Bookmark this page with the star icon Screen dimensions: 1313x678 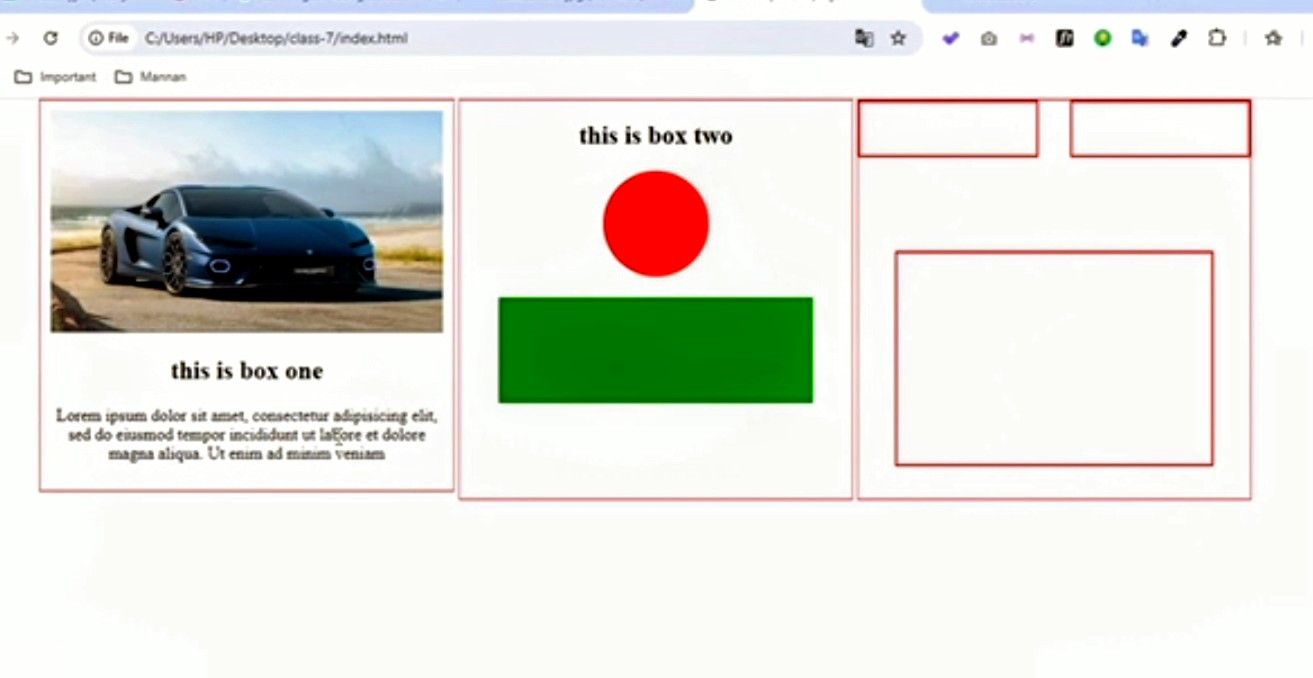[x=898, y=38]
